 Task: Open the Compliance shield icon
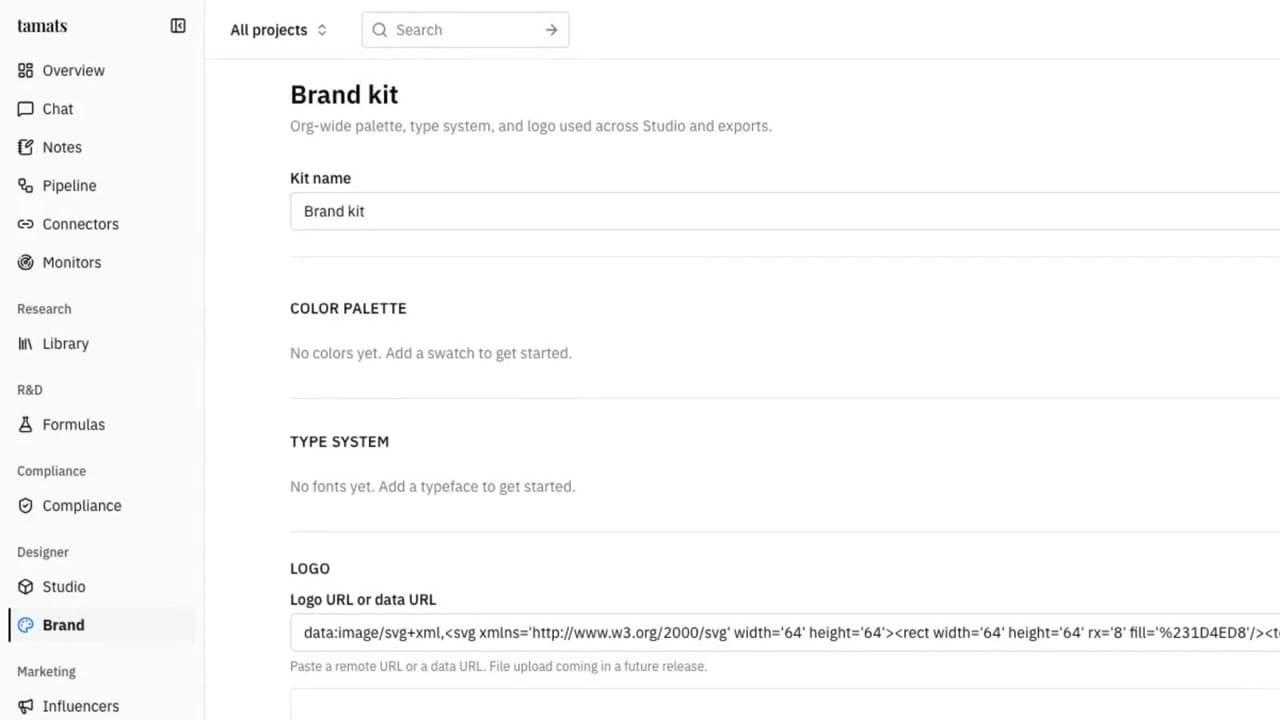26,506
